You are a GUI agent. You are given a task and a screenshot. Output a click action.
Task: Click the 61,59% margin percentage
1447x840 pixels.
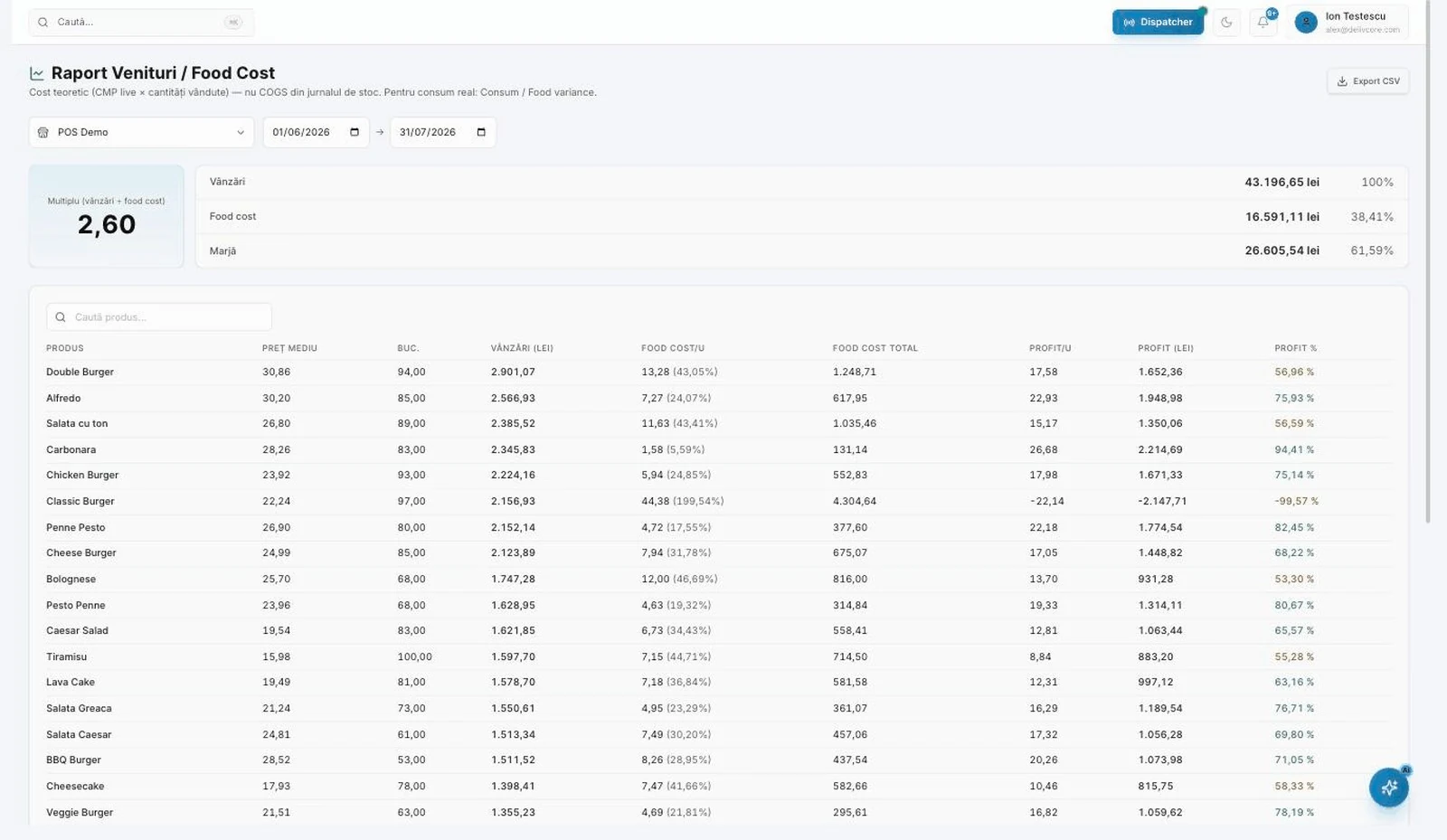[1372, 250]
